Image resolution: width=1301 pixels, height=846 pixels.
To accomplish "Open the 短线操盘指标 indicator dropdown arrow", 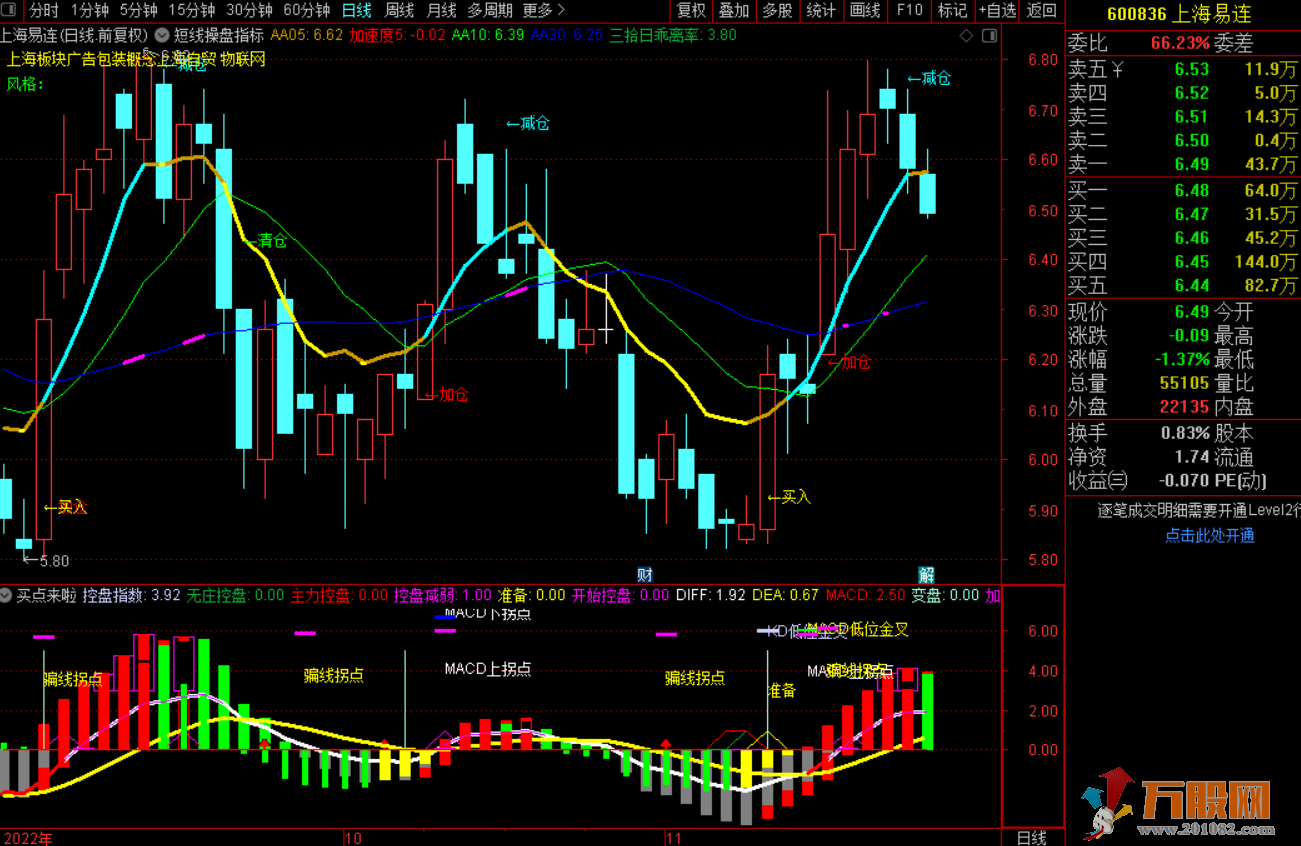I will (x=161, y=34).
